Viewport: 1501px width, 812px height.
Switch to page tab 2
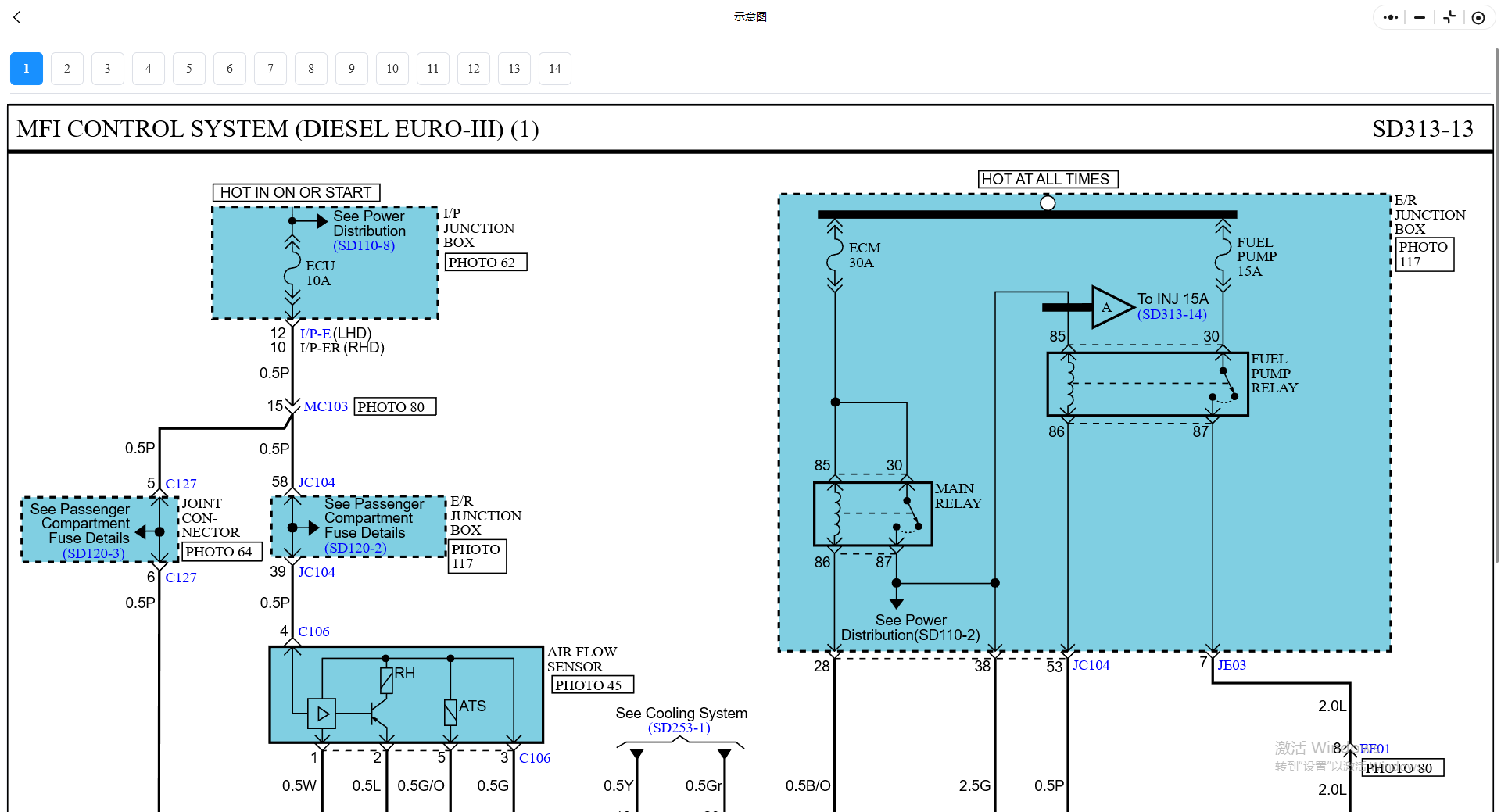pos(67,69)
